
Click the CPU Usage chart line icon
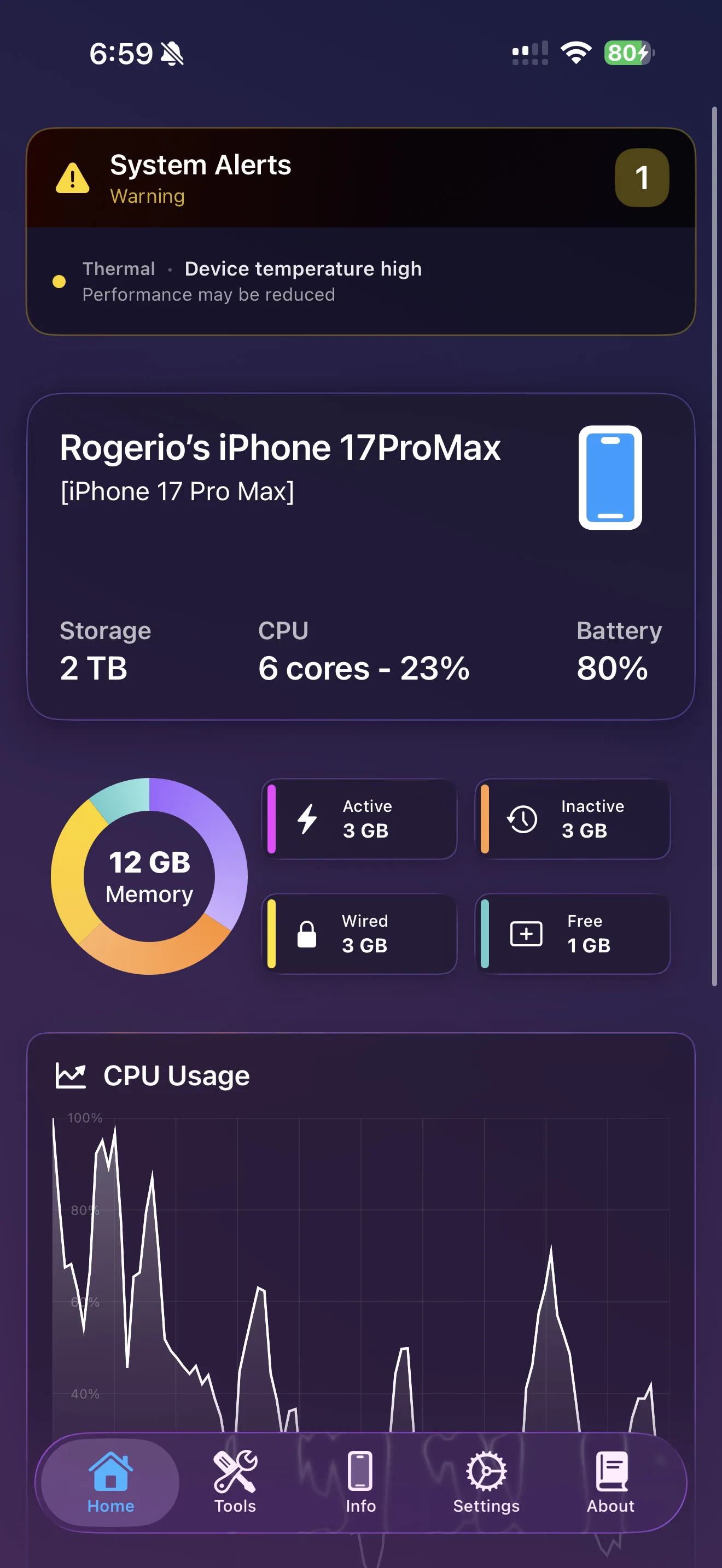tap(71, 1074)
